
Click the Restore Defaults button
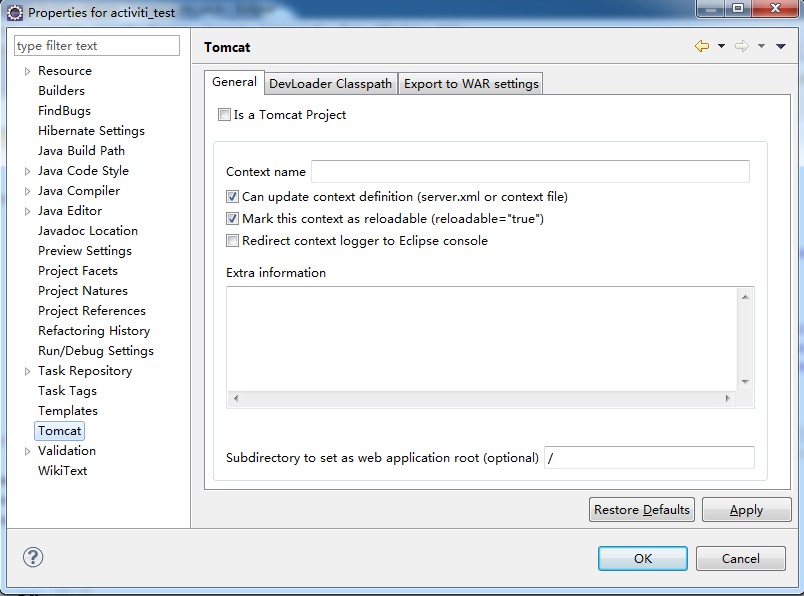pos(642,510)
